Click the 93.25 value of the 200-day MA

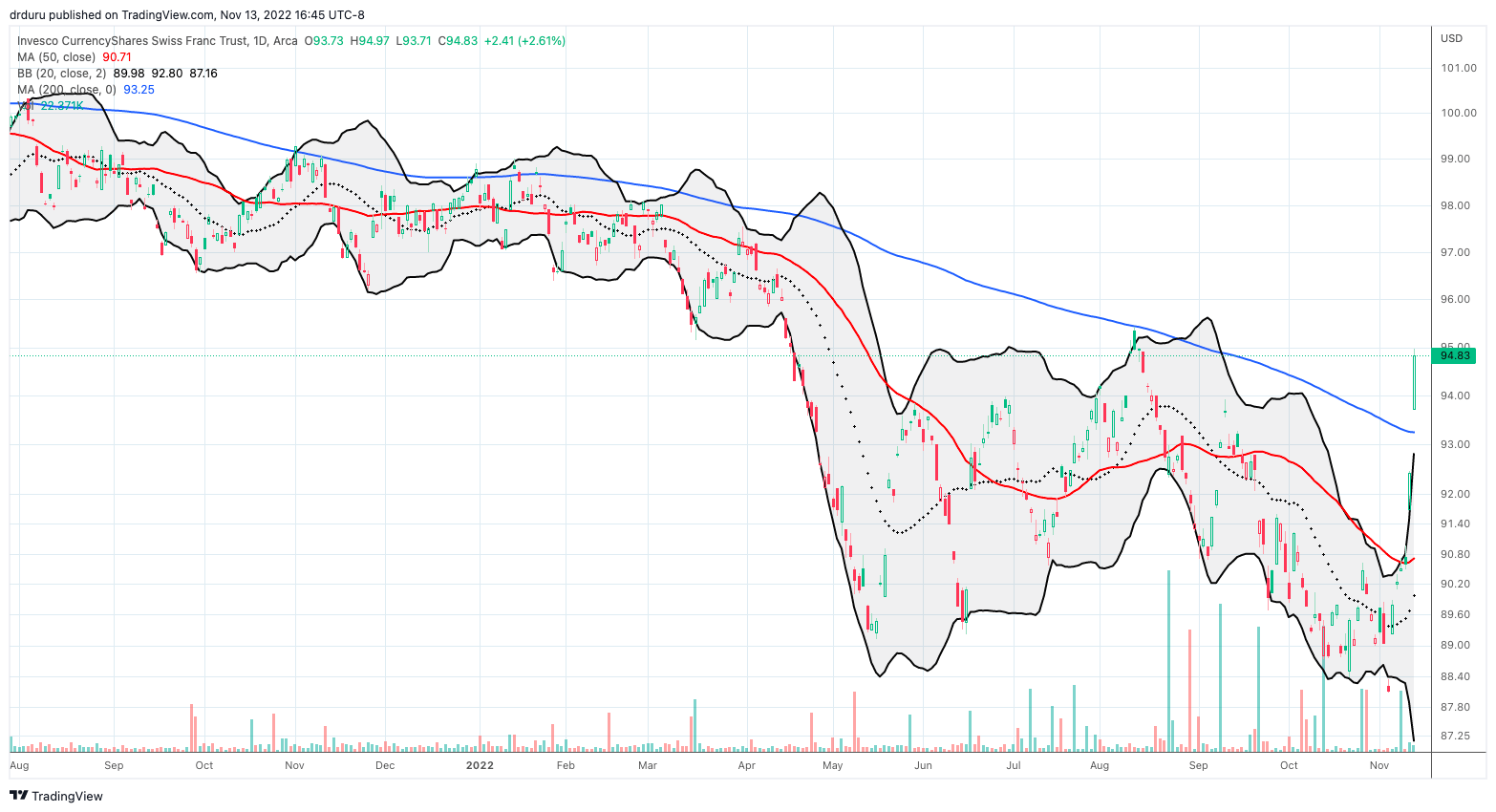point(139,90)
